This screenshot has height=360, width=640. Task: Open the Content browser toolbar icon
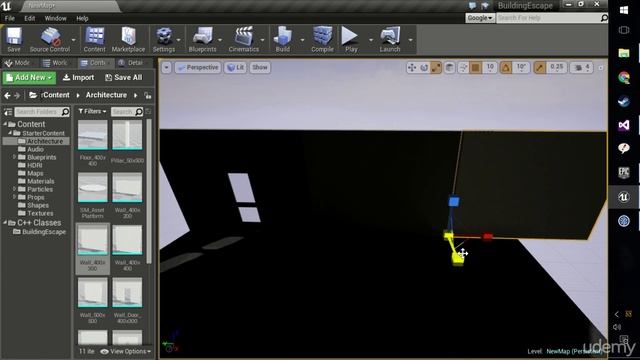point(94,40)
